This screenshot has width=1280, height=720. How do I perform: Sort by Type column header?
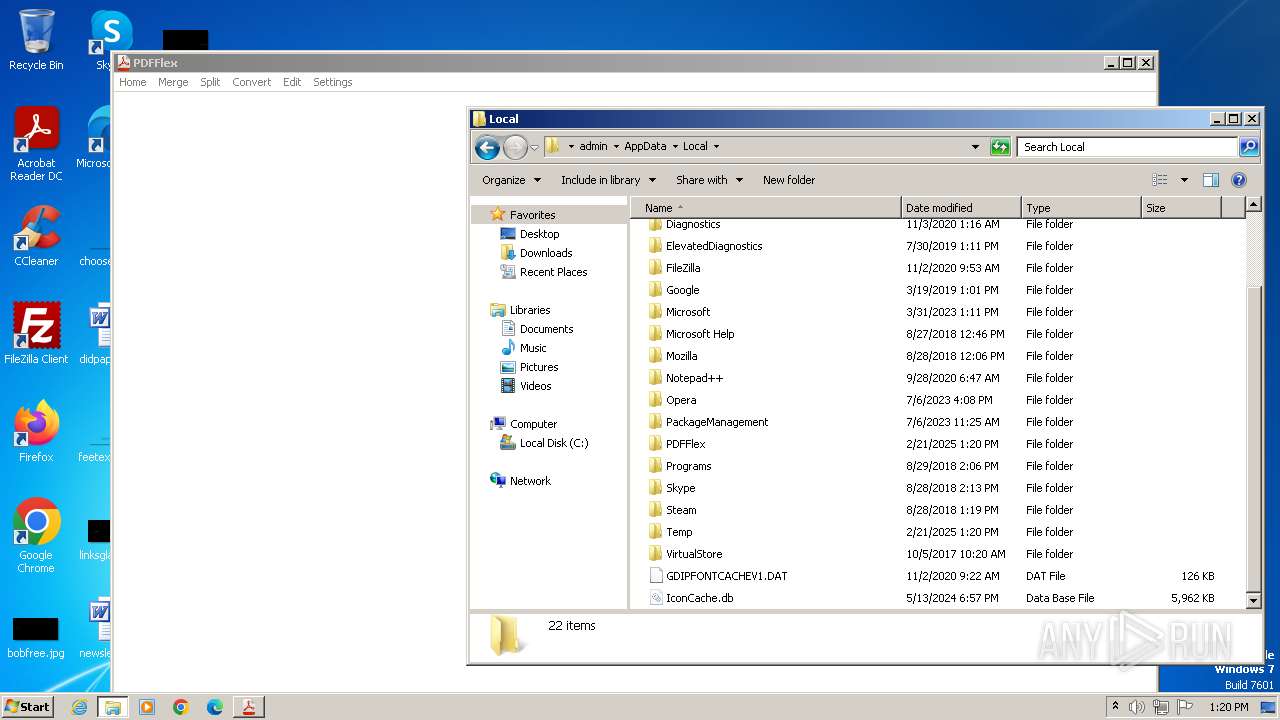coord(1081,208)
